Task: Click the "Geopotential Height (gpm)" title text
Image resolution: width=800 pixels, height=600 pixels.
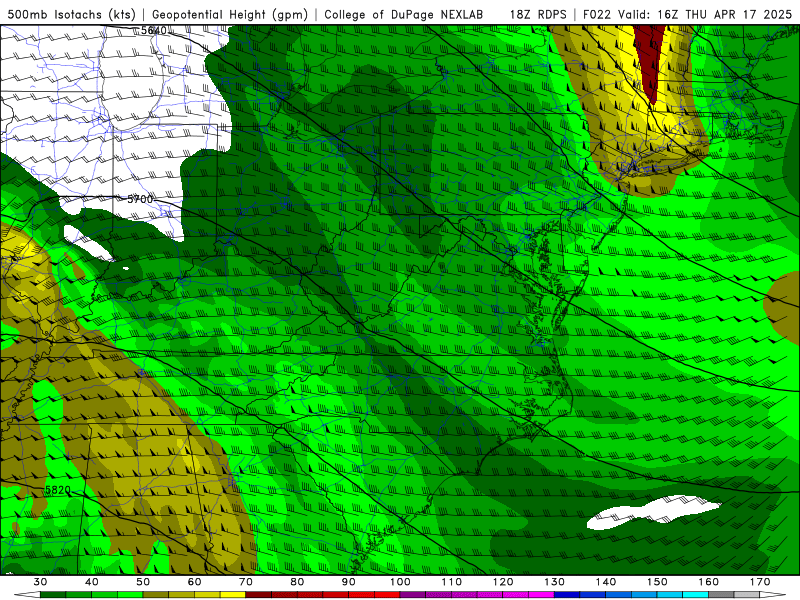Action: coord(230,14)
